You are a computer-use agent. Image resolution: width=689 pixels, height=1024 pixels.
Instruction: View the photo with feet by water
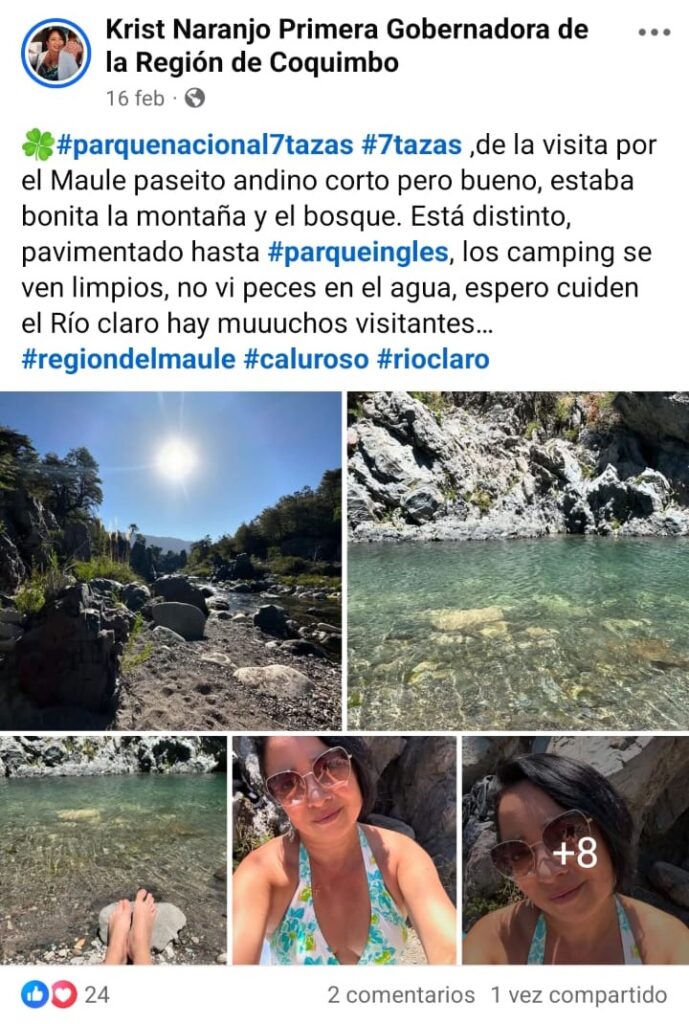113,850
